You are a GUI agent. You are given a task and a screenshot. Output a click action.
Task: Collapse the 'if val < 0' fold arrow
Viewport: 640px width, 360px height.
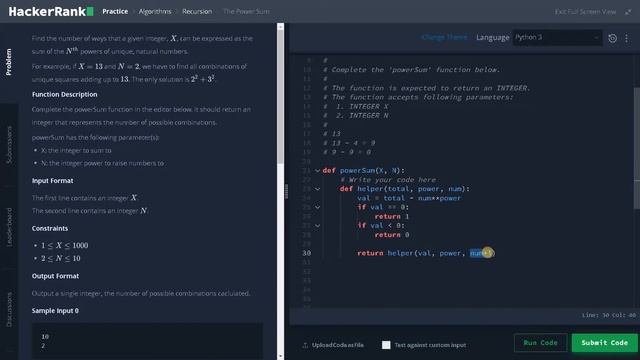click(317, 226)
